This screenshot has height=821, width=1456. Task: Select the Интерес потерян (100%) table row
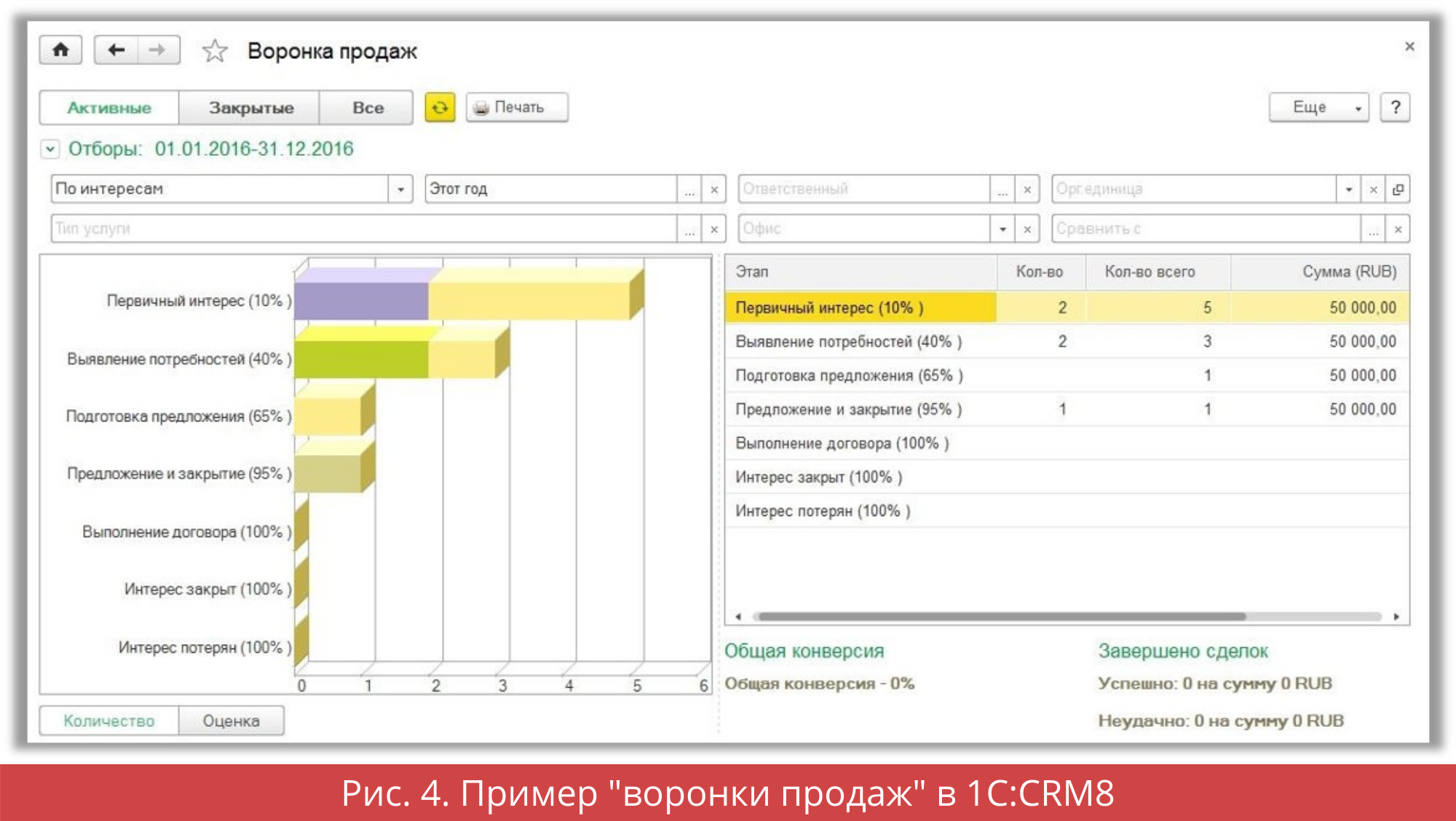pyautogui.click(x=1067, y=511)
